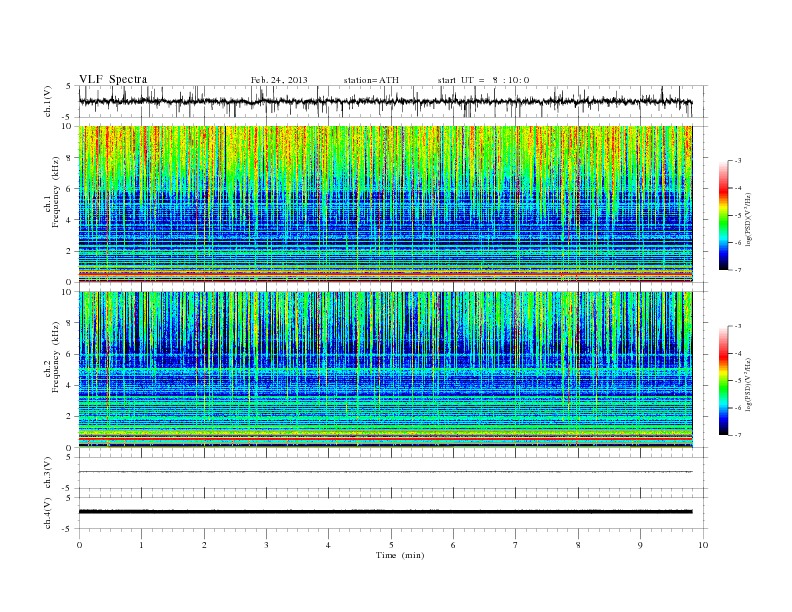The height and width of the screenshot is (612, 792).
Task: Click the ch.1 spectrogram color bar
Action: (x=723, y=216)
